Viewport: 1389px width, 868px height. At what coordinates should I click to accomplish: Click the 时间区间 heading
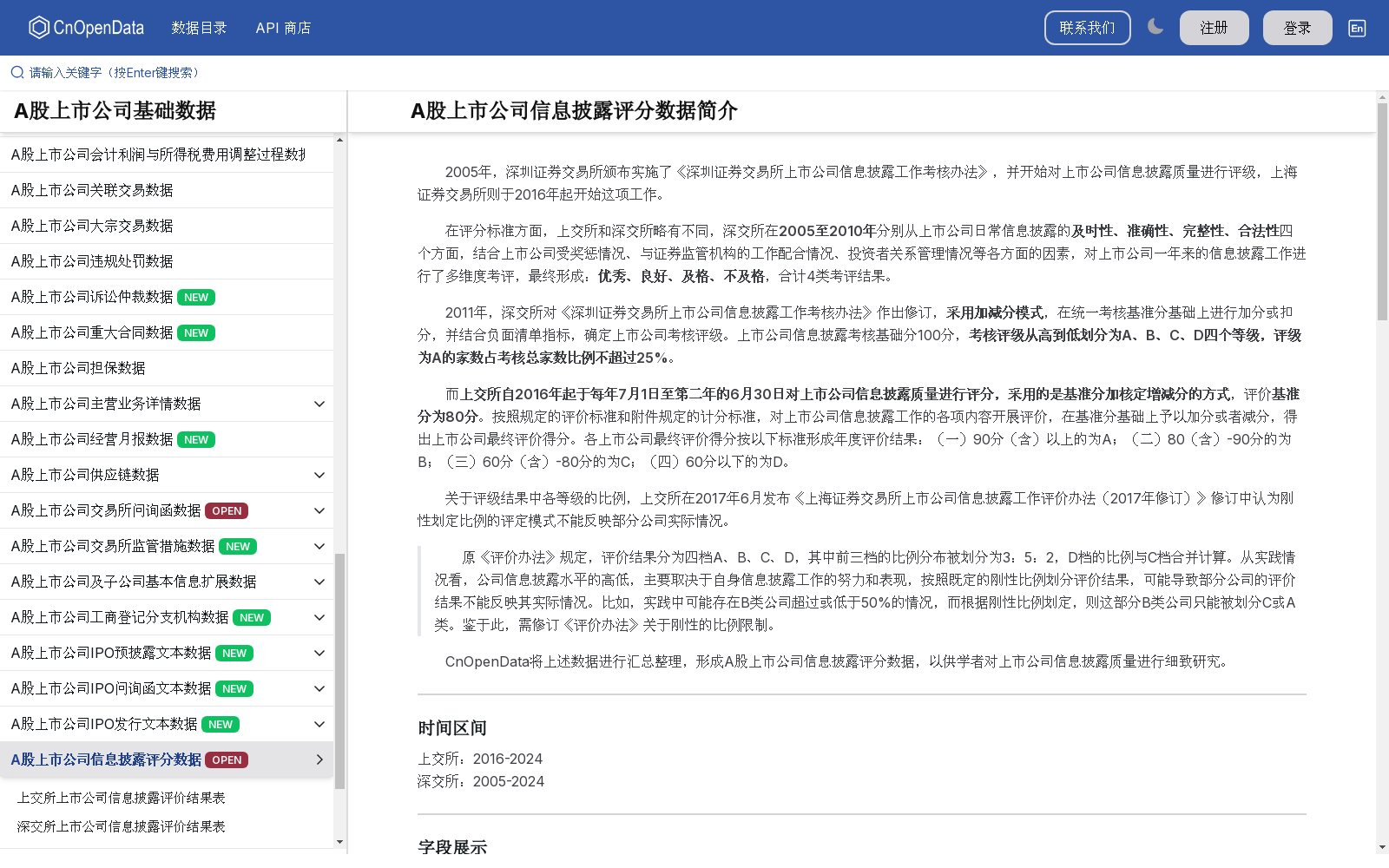pyautogui.click(x=452, y=728)
